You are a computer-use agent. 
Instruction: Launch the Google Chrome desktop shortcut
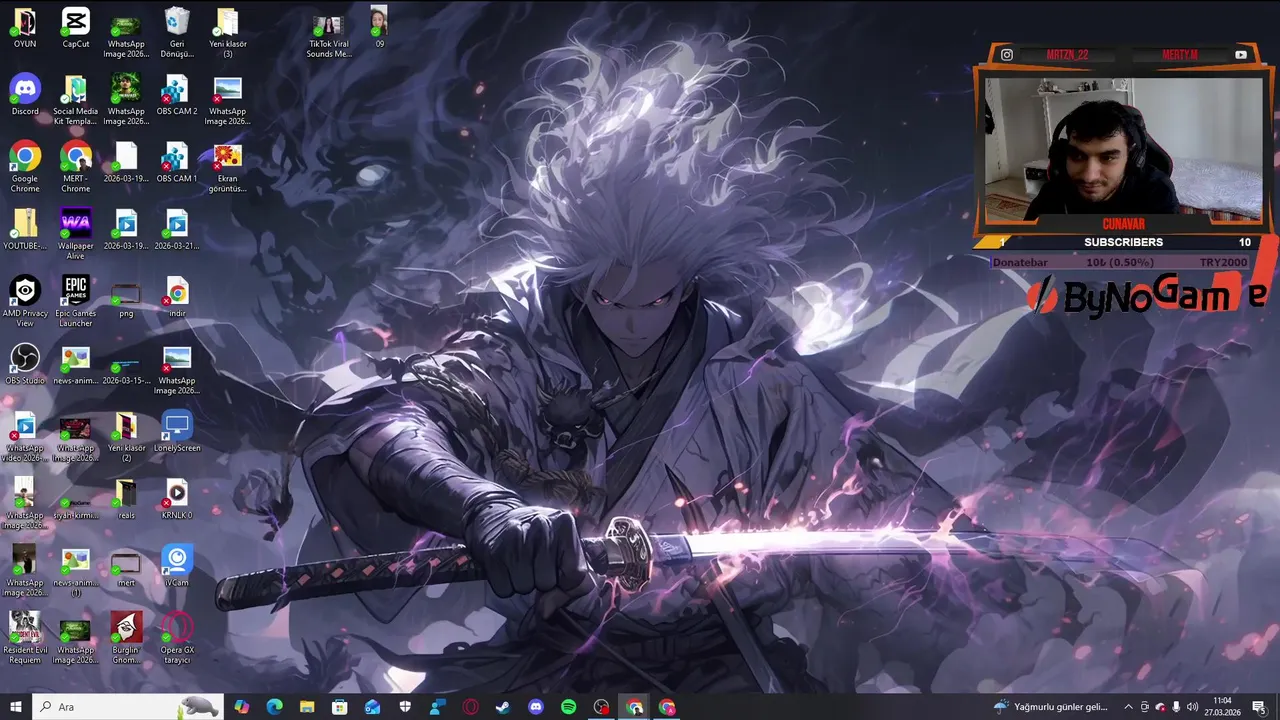point(25,167)
